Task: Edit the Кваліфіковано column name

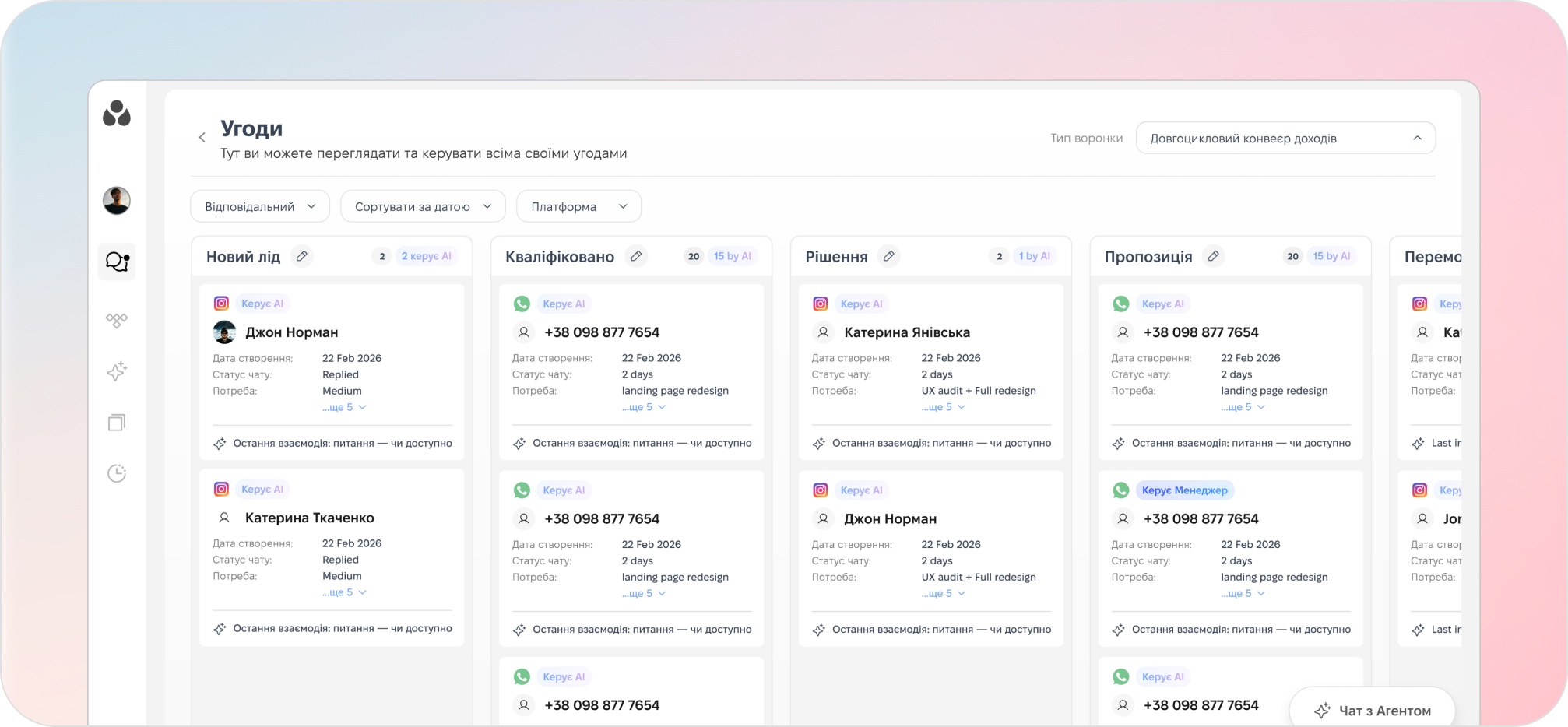Action: click(636, 256)
